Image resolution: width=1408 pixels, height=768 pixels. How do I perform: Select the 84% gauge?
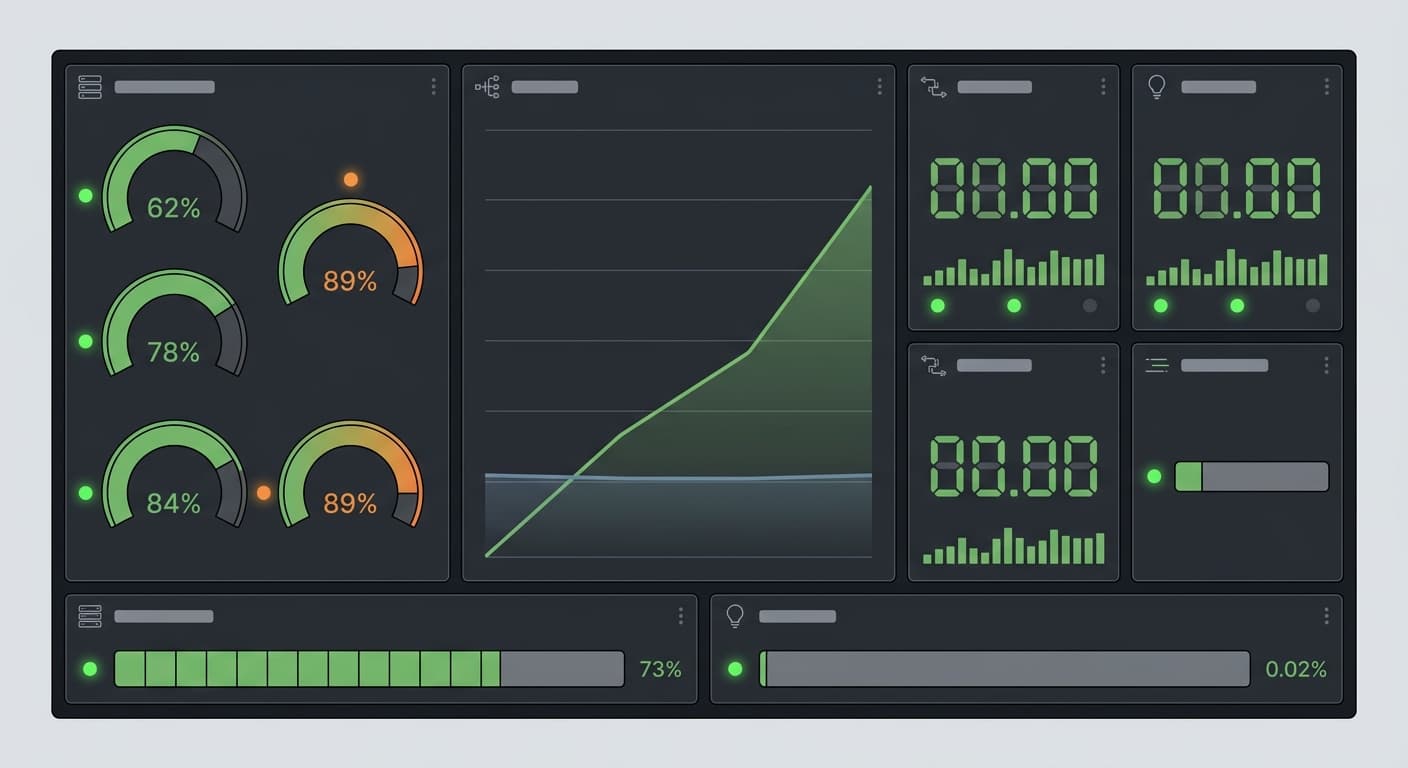(x=174, y=475)
